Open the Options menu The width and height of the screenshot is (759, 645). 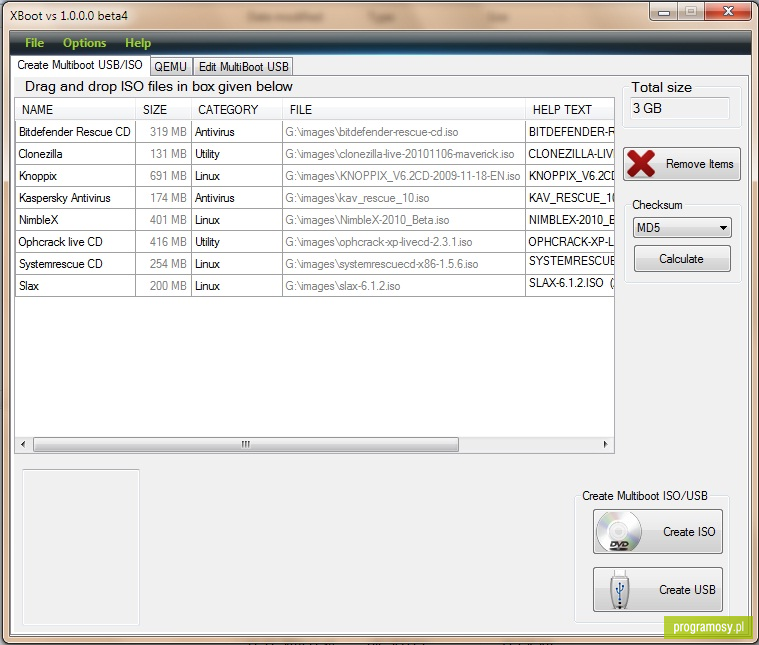84,43
